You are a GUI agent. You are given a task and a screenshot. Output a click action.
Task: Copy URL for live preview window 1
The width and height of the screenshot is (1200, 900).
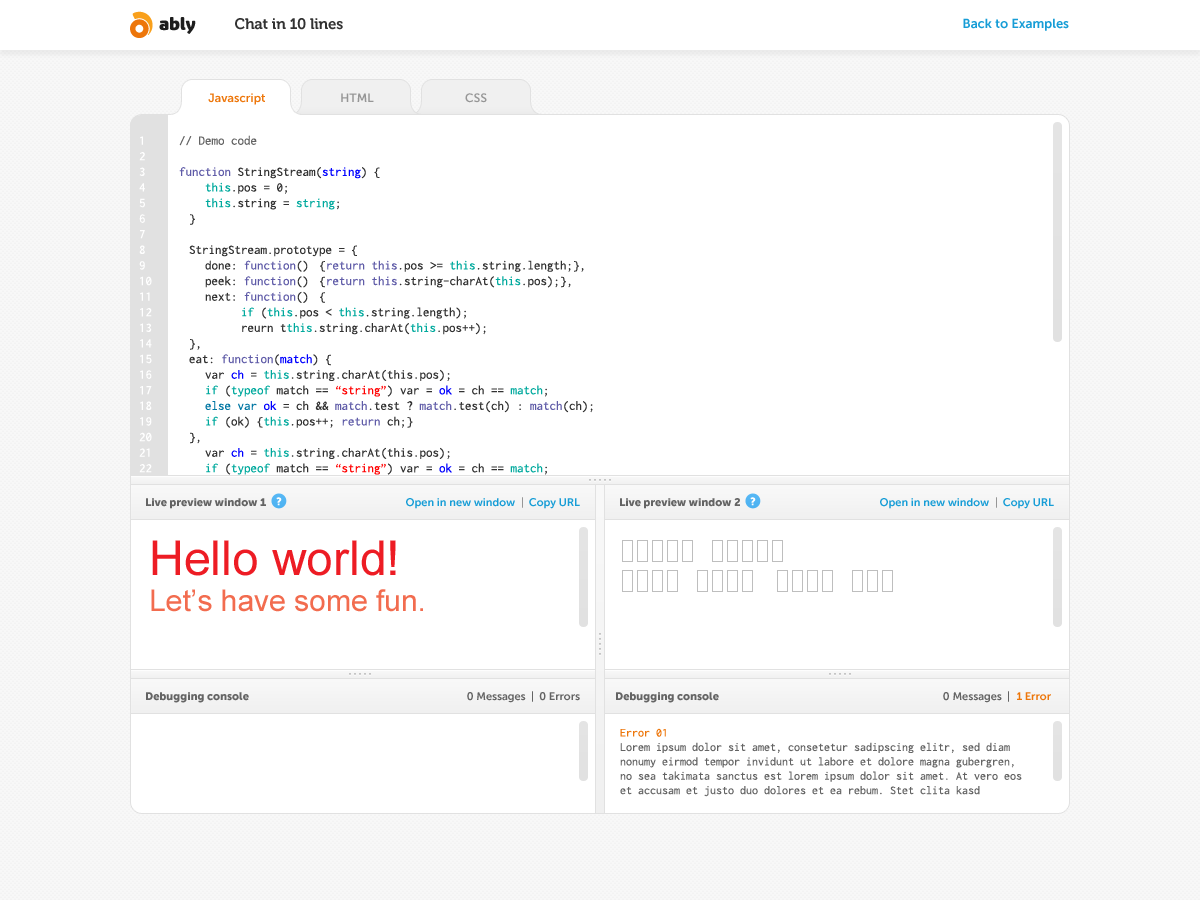(x=554, y=502)
